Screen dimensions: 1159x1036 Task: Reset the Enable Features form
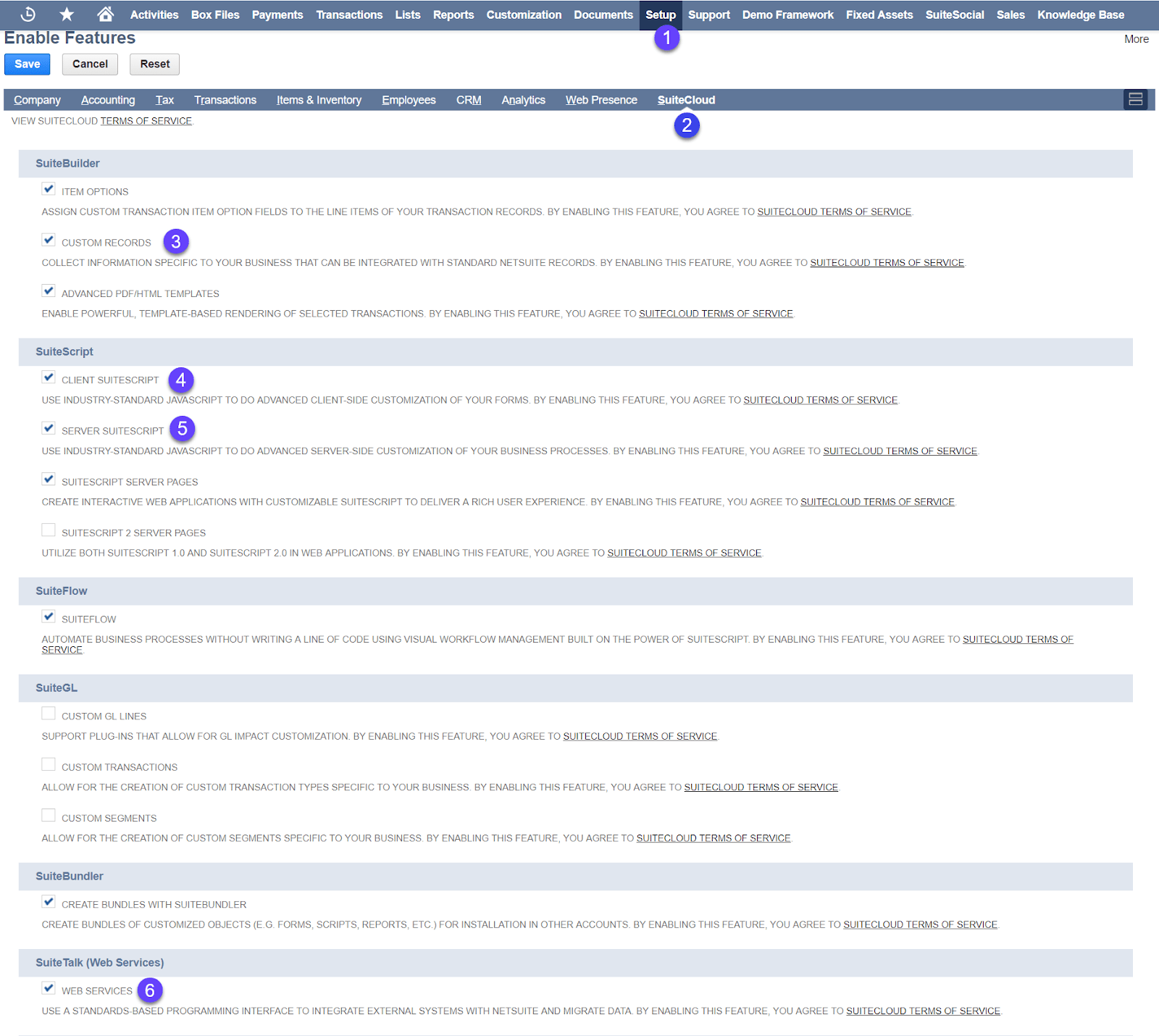(x=154, y=64)
